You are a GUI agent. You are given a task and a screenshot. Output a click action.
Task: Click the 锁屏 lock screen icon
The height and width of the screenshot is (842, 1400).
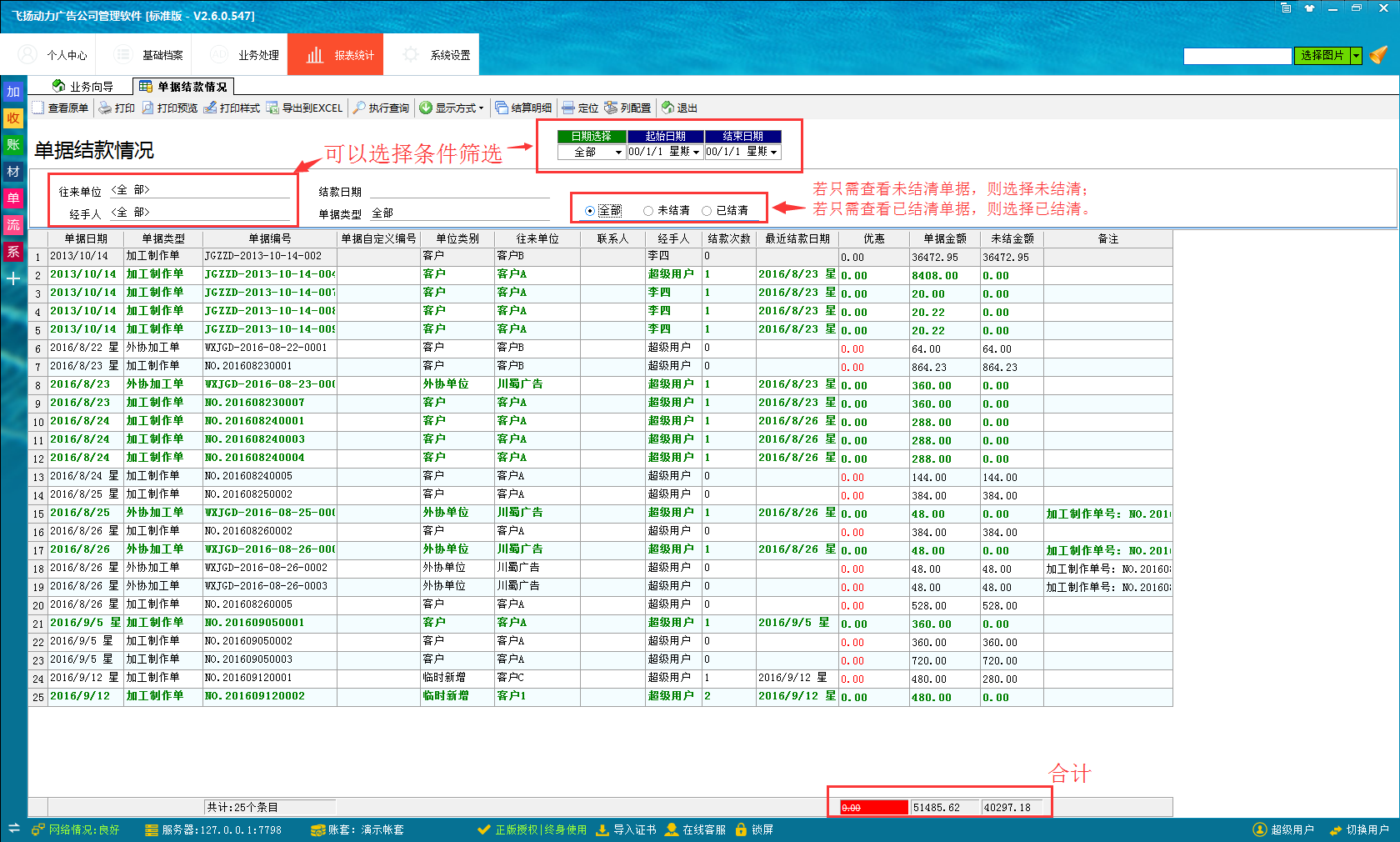755,829
